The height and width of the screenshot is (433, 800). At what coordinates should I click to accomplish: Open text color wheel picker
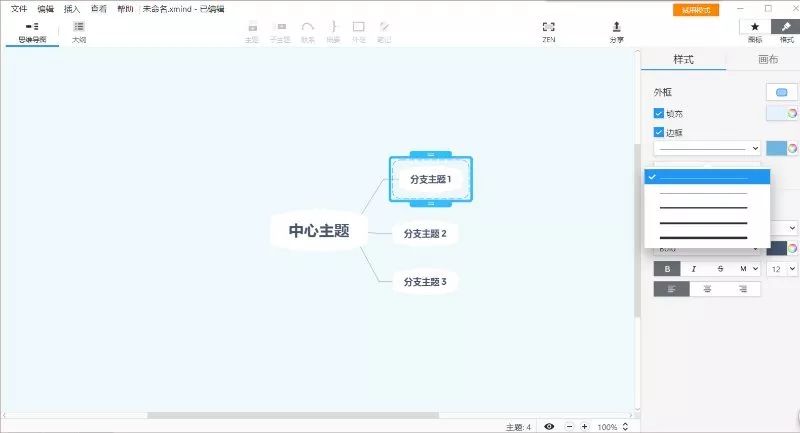[x=792, y=248]
